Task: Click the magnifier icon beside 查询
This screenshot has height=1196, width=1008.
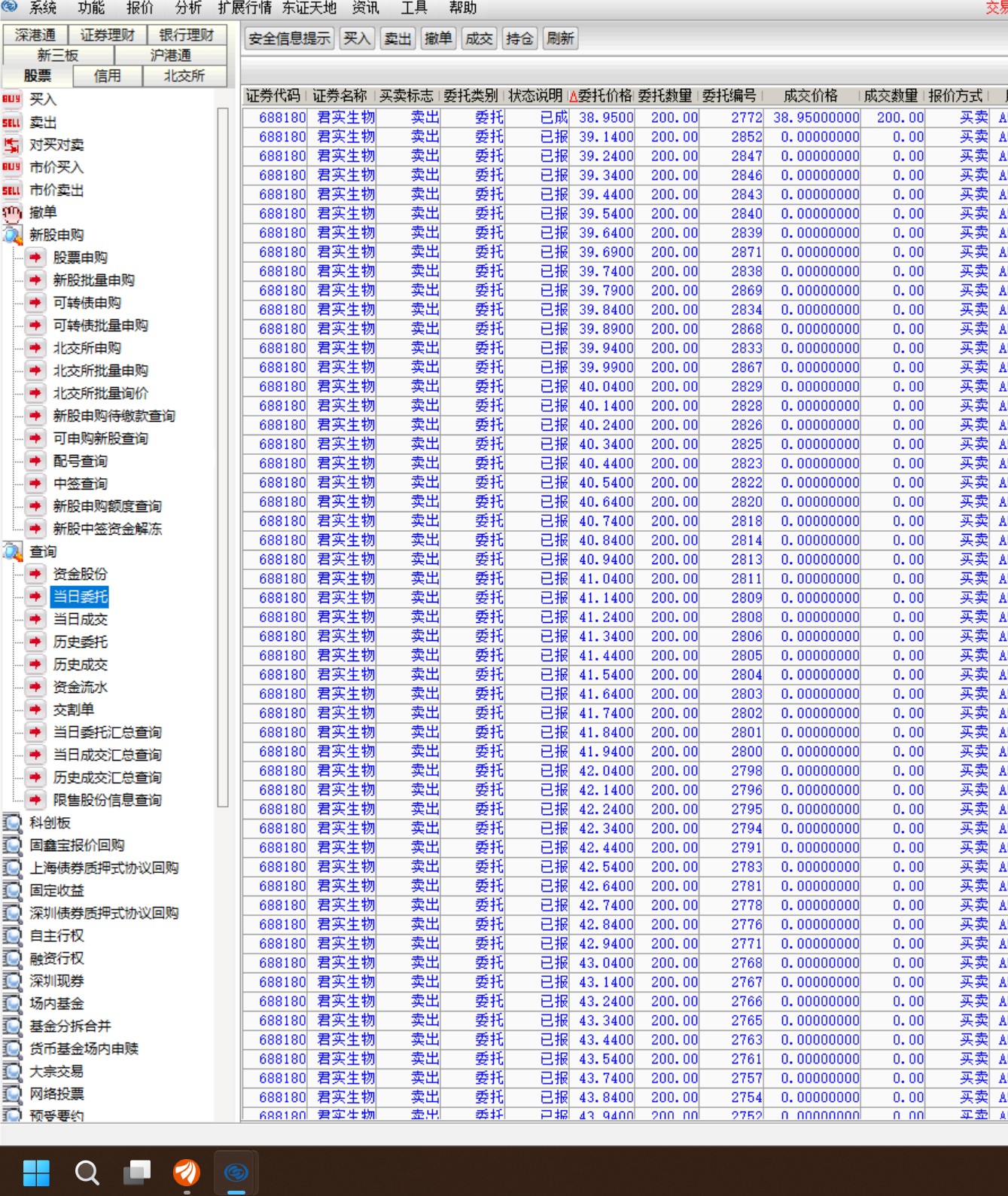Action: click(12, 551)
